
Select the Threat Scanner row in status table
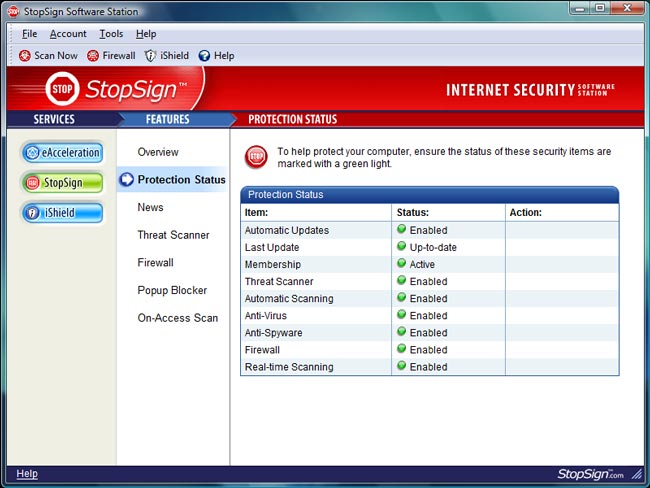tap(279, 282)
